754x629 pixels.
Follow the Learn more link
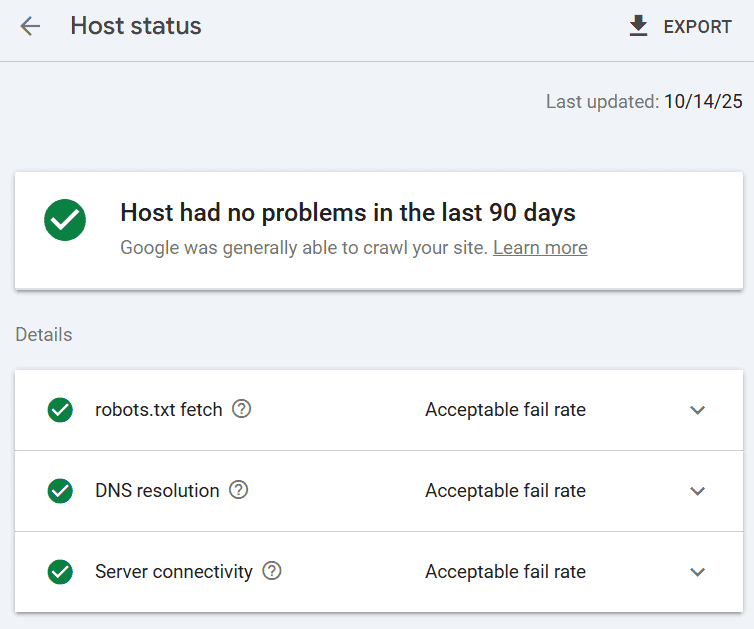(540, 247)
